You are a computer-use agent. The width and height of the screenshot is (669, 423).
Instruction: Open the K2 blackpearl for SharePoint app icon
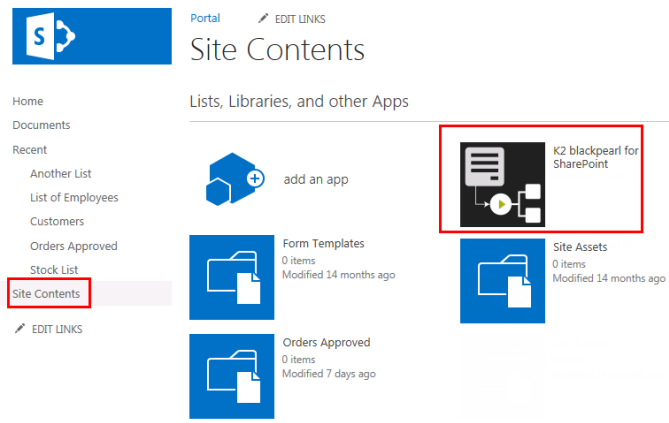coord(502,184)
